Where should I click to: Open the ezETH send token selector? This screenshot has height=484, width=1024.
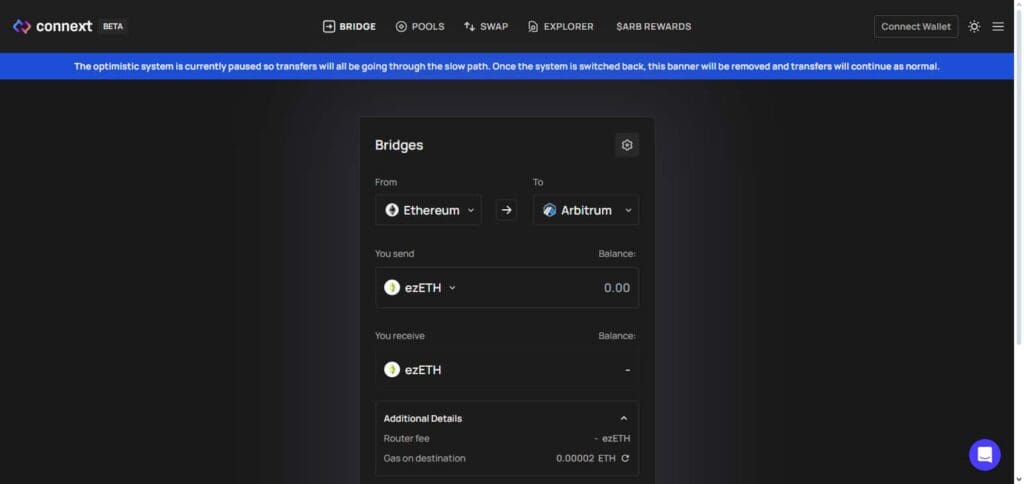(x=420, y=287)
